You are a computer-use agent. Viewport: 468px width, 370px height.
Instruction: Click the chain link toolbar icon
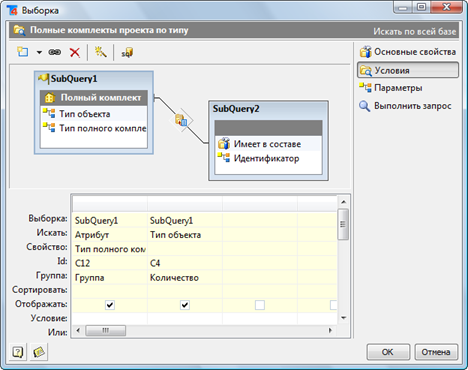tap(55, 52)
